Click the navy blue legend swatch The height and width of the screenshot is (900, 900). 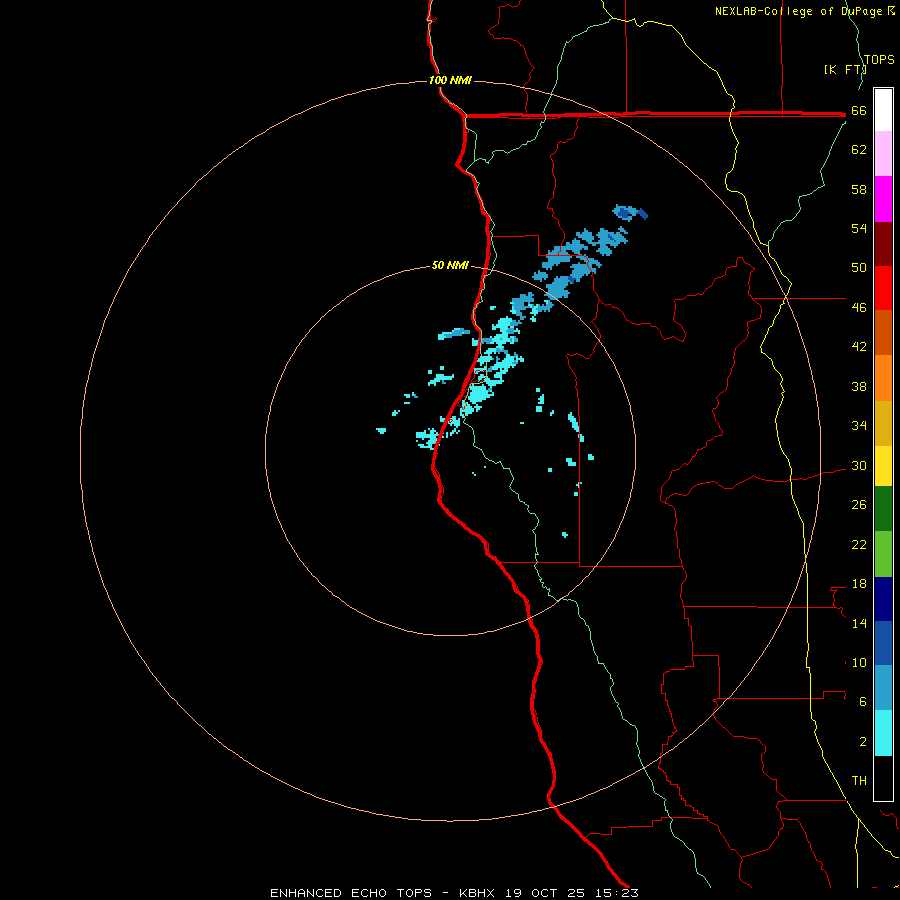click(x=883, y=599)
